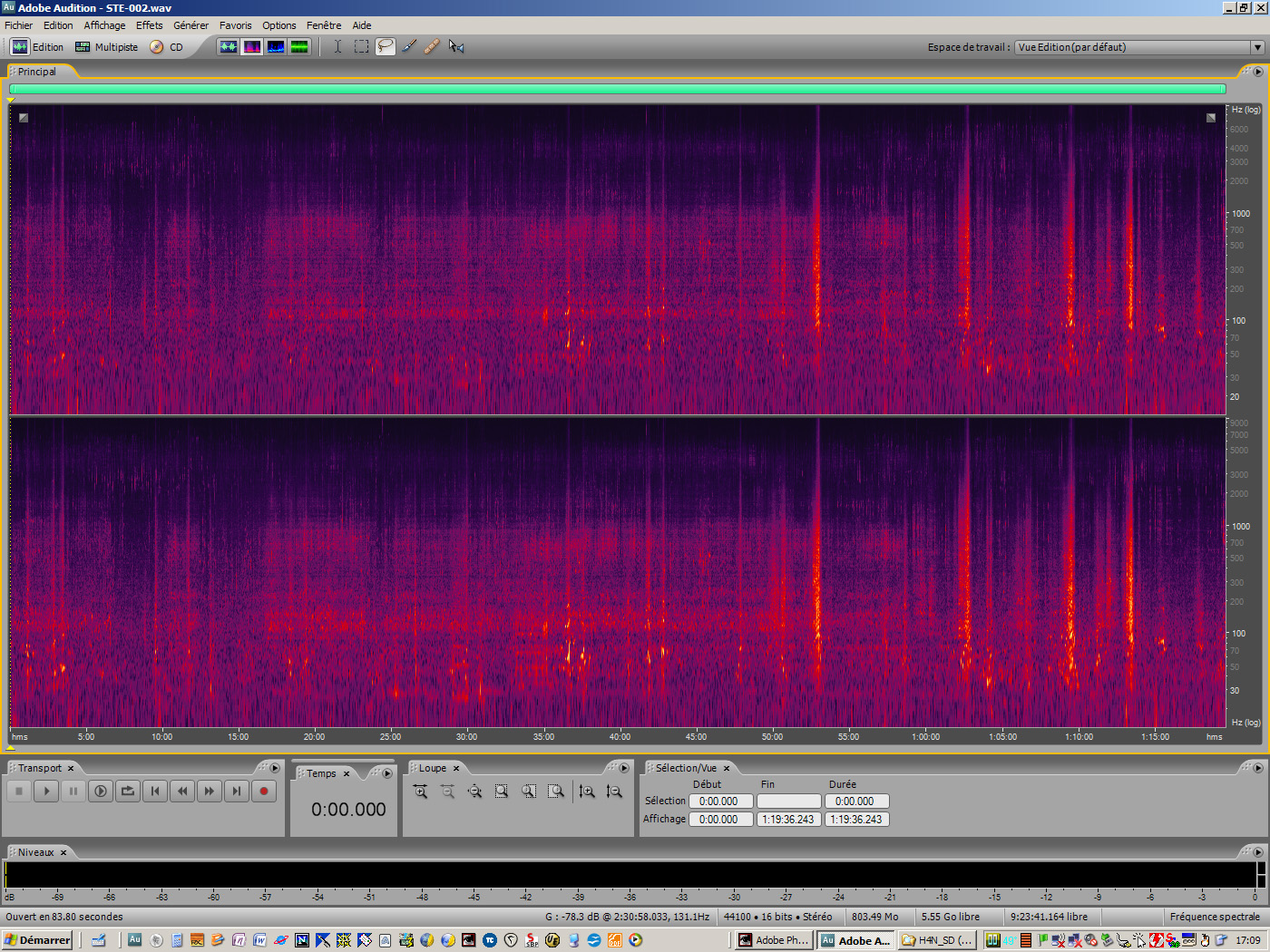Open the Temps panel options menu
Screen dimensions: 1270x952
click(x=386, y=773)
